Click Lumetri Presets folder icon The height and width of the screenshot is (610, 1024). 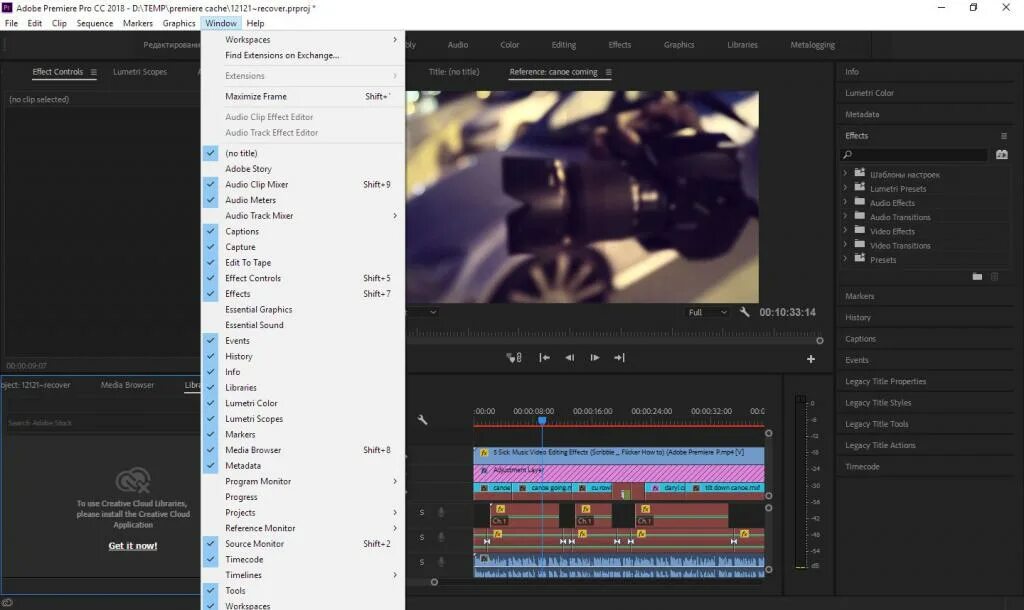click(x=860, y=187)
